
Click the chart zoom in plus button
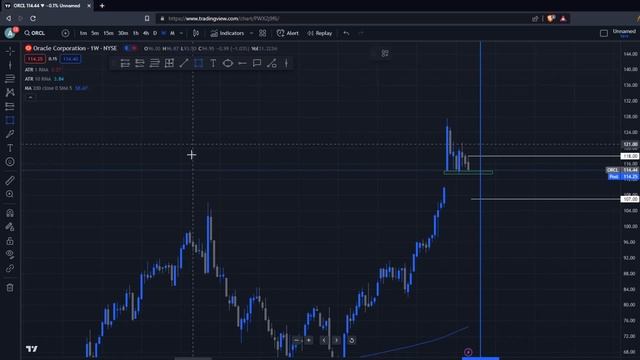pos(309,340)
